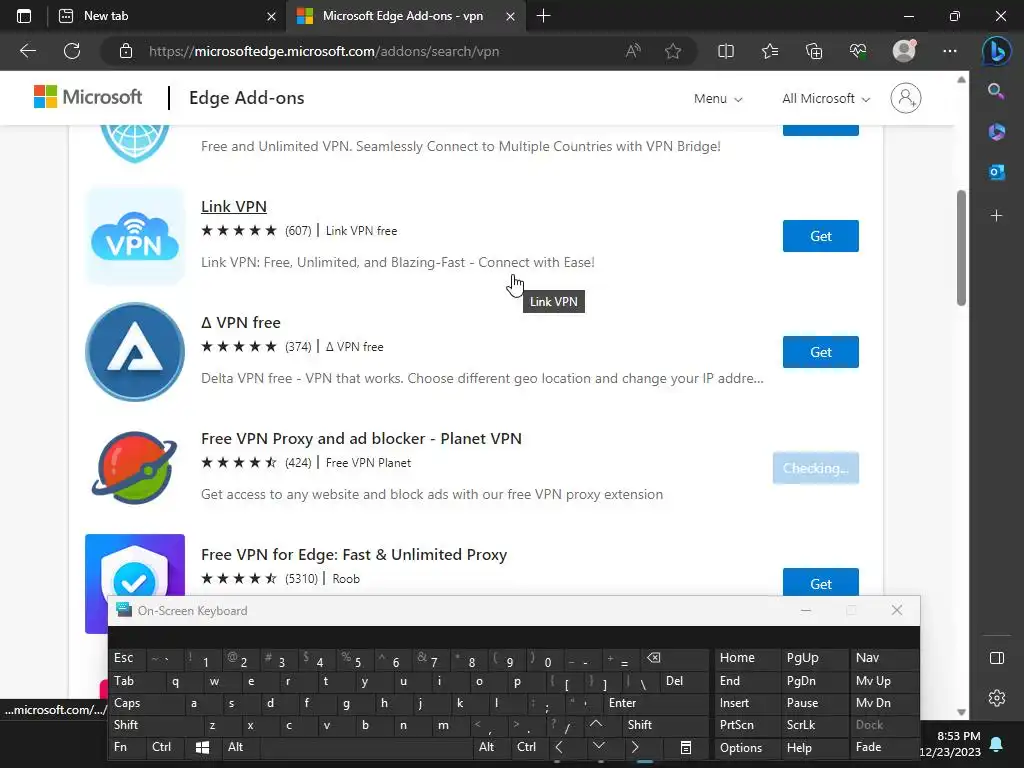Open the Read aloud icon in address bar
Viewport: 1024px width, 768px height.
tap(633, 51)
